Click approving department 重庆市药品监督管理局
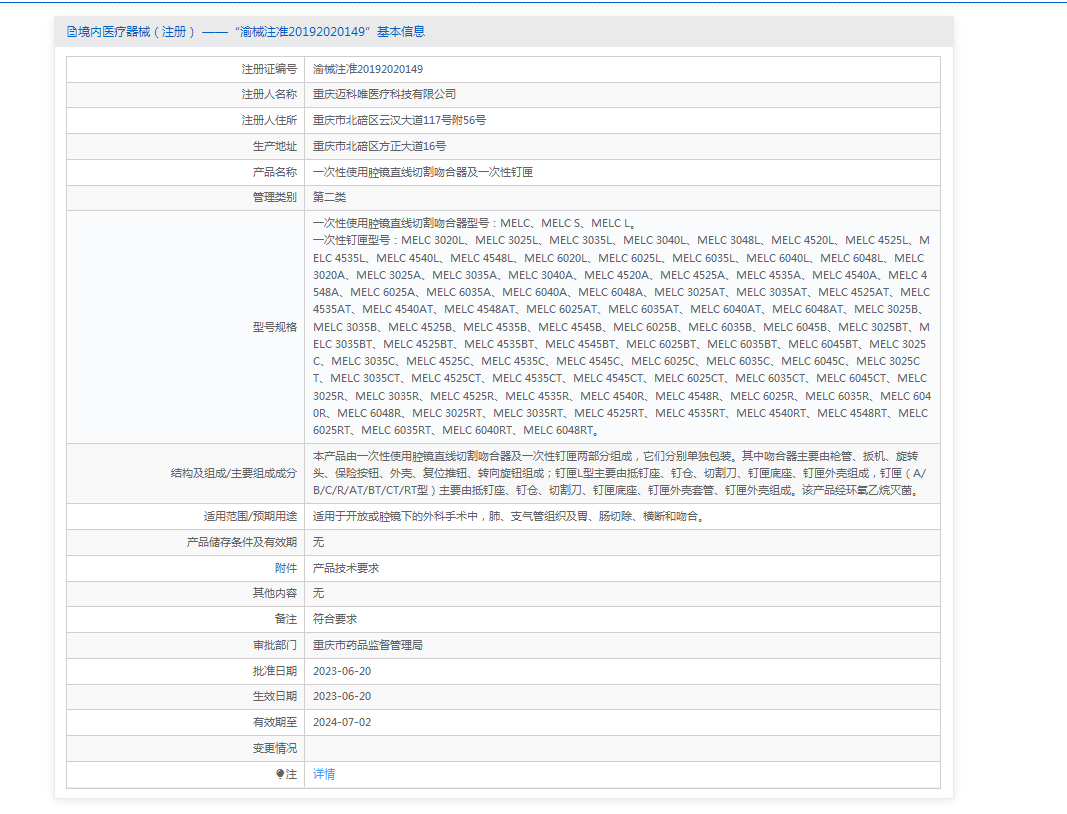The image size is (1067, 814). [x=367, y=645]
